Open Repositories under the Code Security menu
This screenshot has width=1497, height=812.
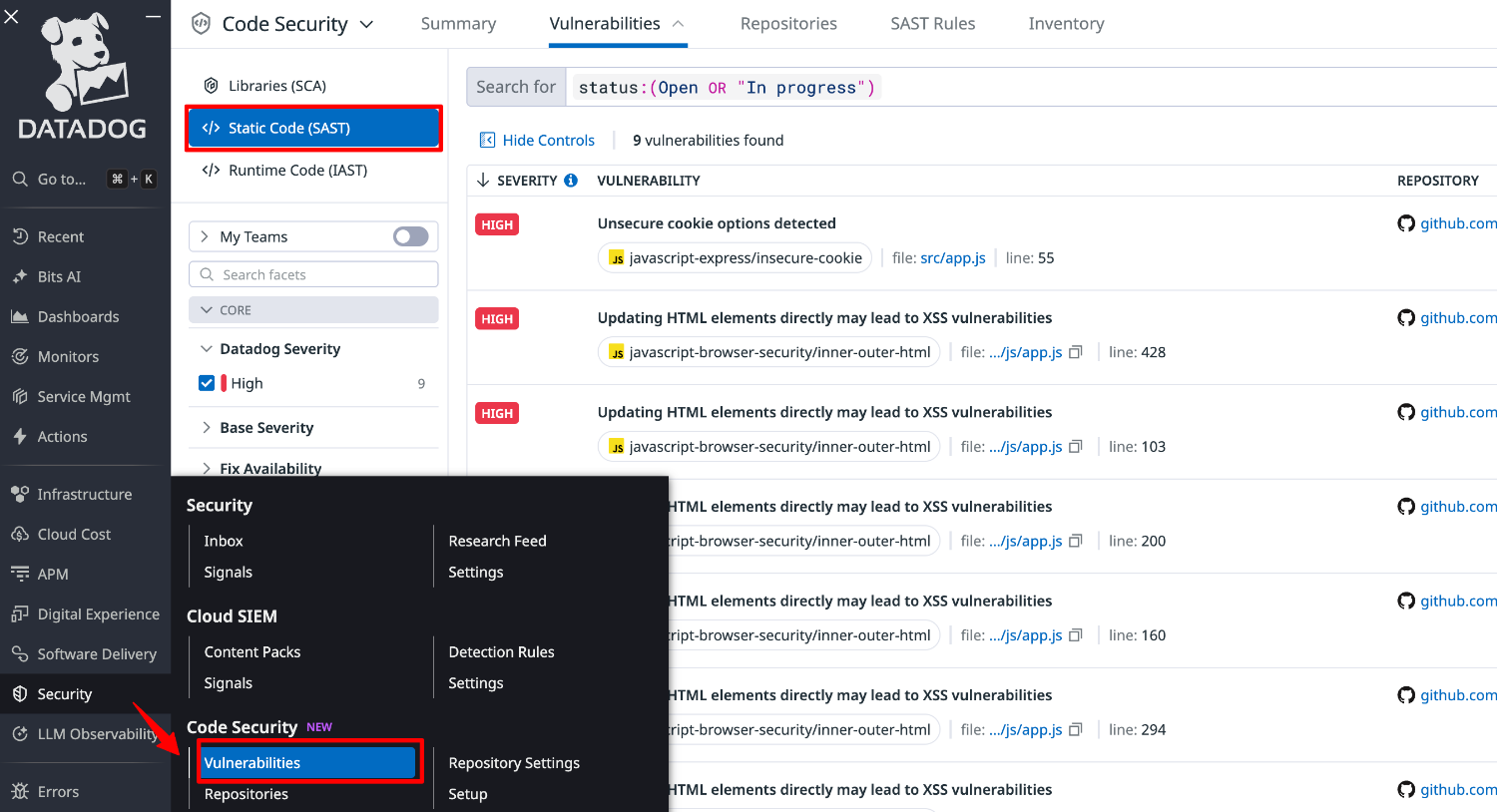click(x=246, y=794)
